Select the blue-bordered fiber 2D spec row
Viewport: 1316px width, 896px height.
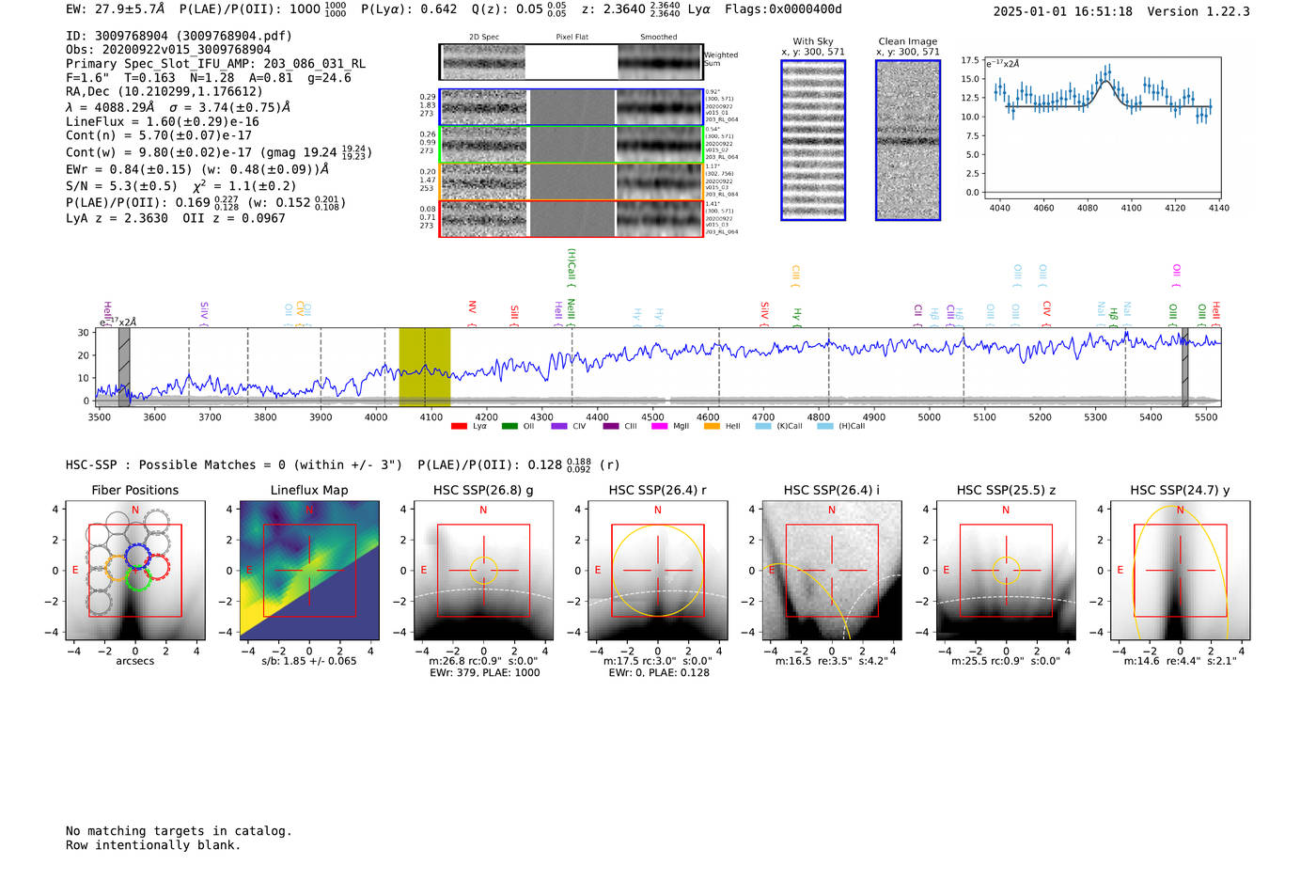572,107
